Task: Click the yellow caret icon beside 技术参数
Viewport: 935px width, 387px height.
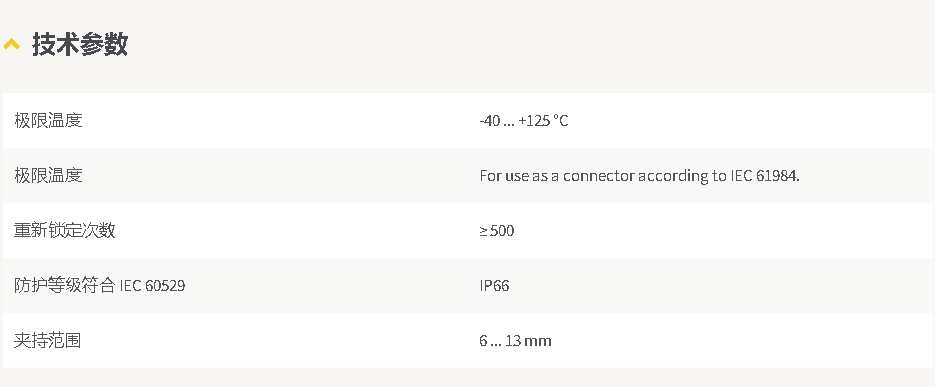Action: pyautogui.click(x=11, y=44)
